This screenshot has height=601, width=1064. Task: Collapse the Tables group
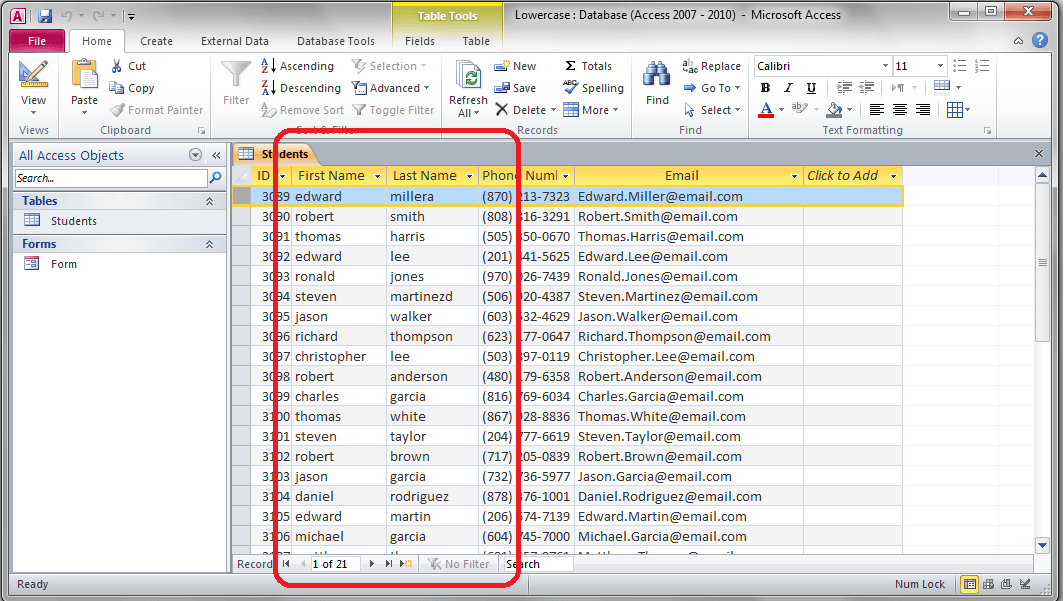tap(210, 201)
